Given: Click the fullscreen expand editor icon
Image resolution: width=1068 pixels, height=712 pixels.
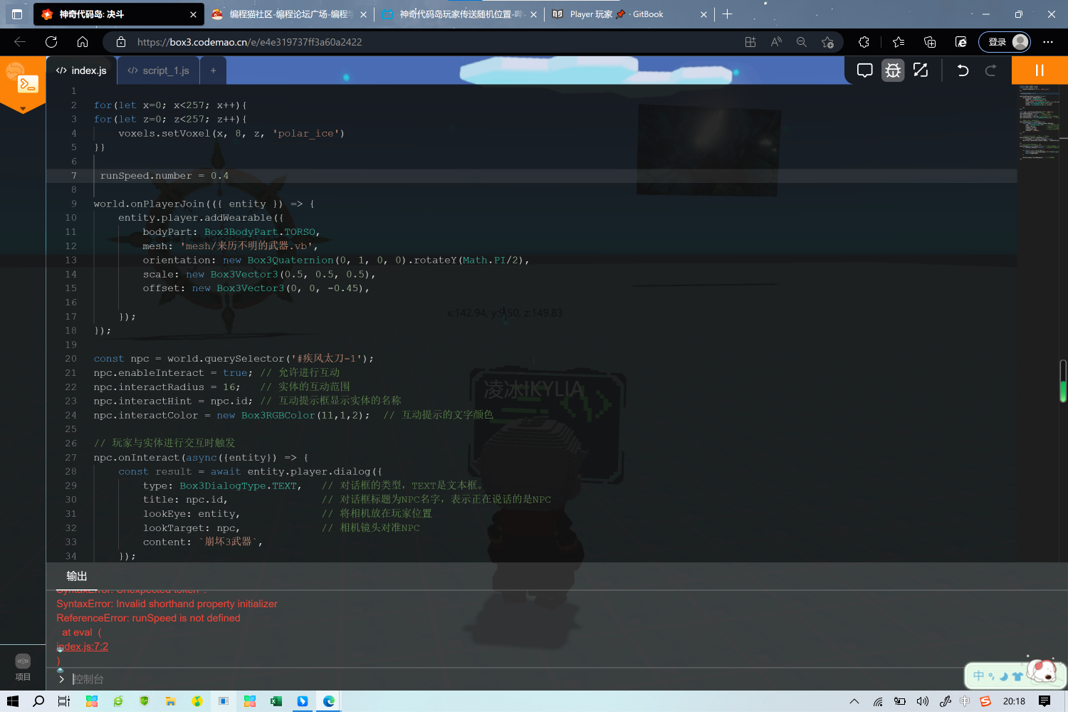Looking at the screenshot, I should coord(920,70).
